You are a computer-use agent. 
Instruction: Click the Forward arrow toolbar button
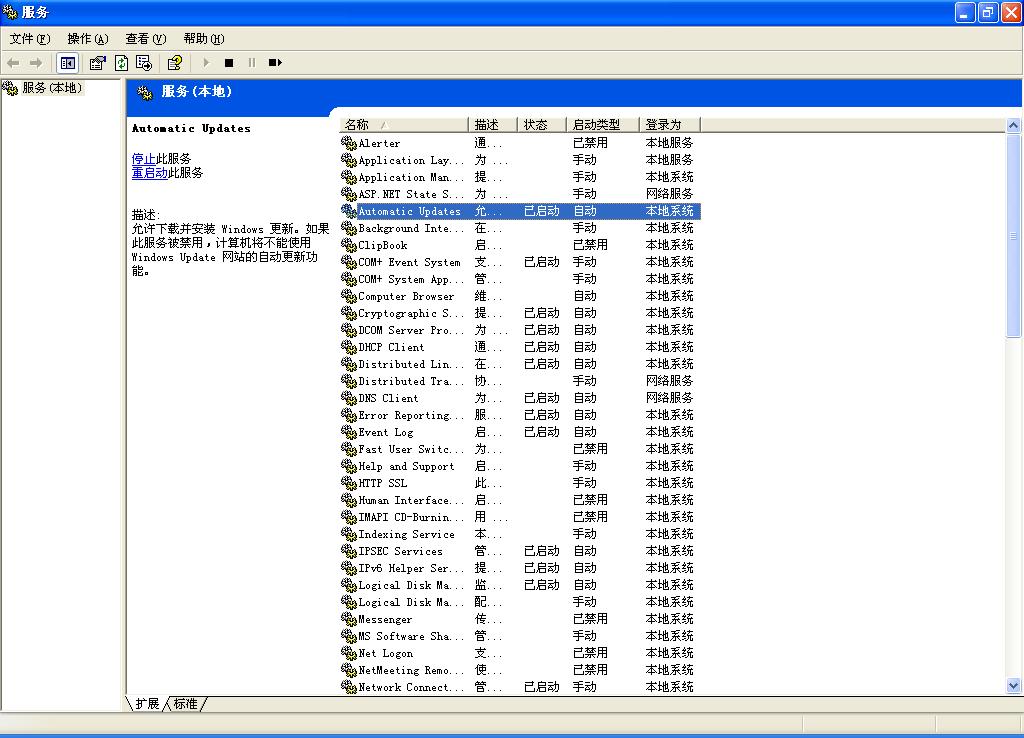pyautogui.click(x=36, y=63)
